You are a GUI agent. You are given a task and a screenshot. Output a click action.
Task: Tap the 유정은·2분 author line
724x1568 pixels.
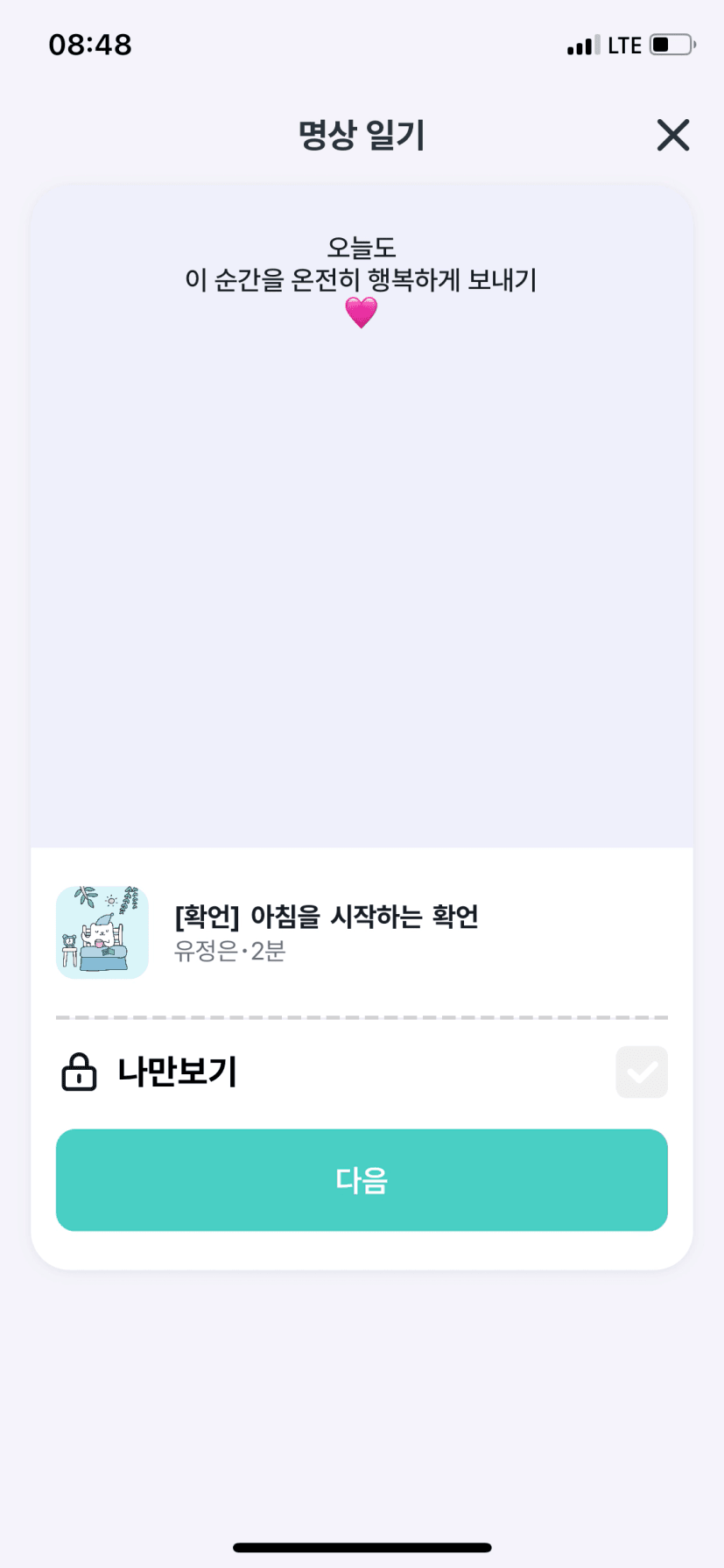pyautogui.click(x=229, y=952)
